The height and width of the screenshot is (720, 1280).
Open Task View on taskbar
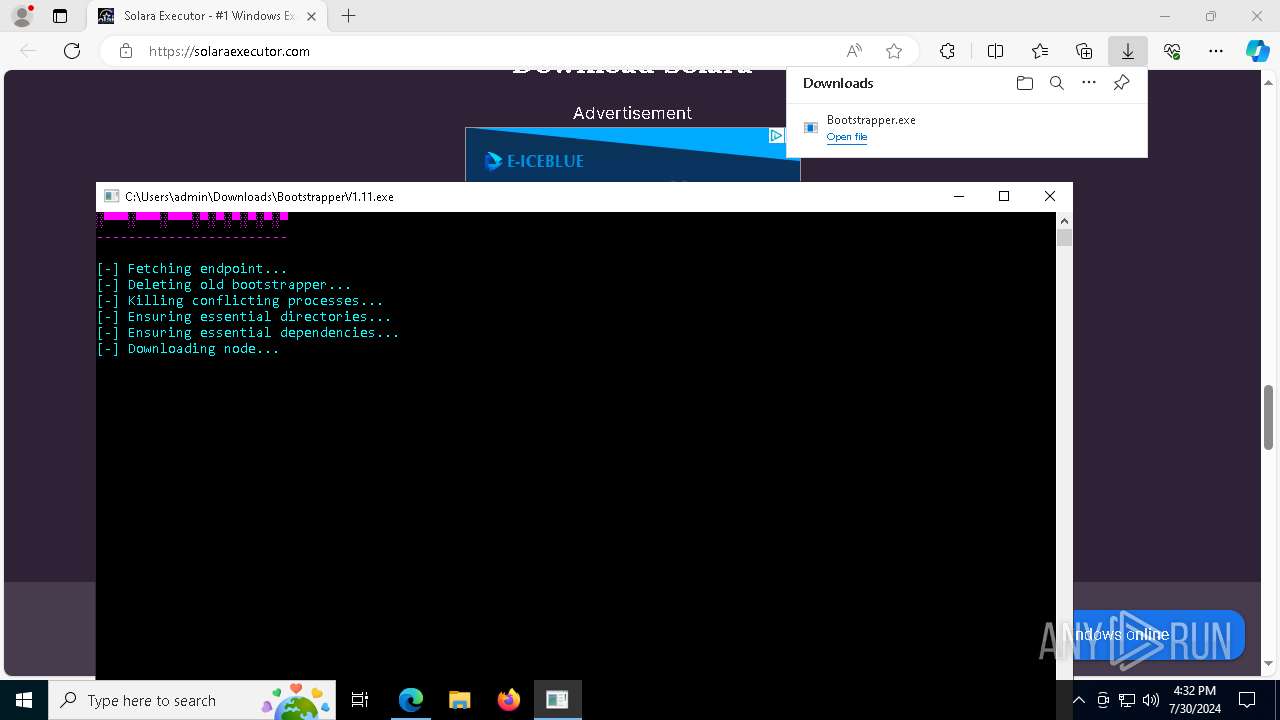click(x=360, y=701)
